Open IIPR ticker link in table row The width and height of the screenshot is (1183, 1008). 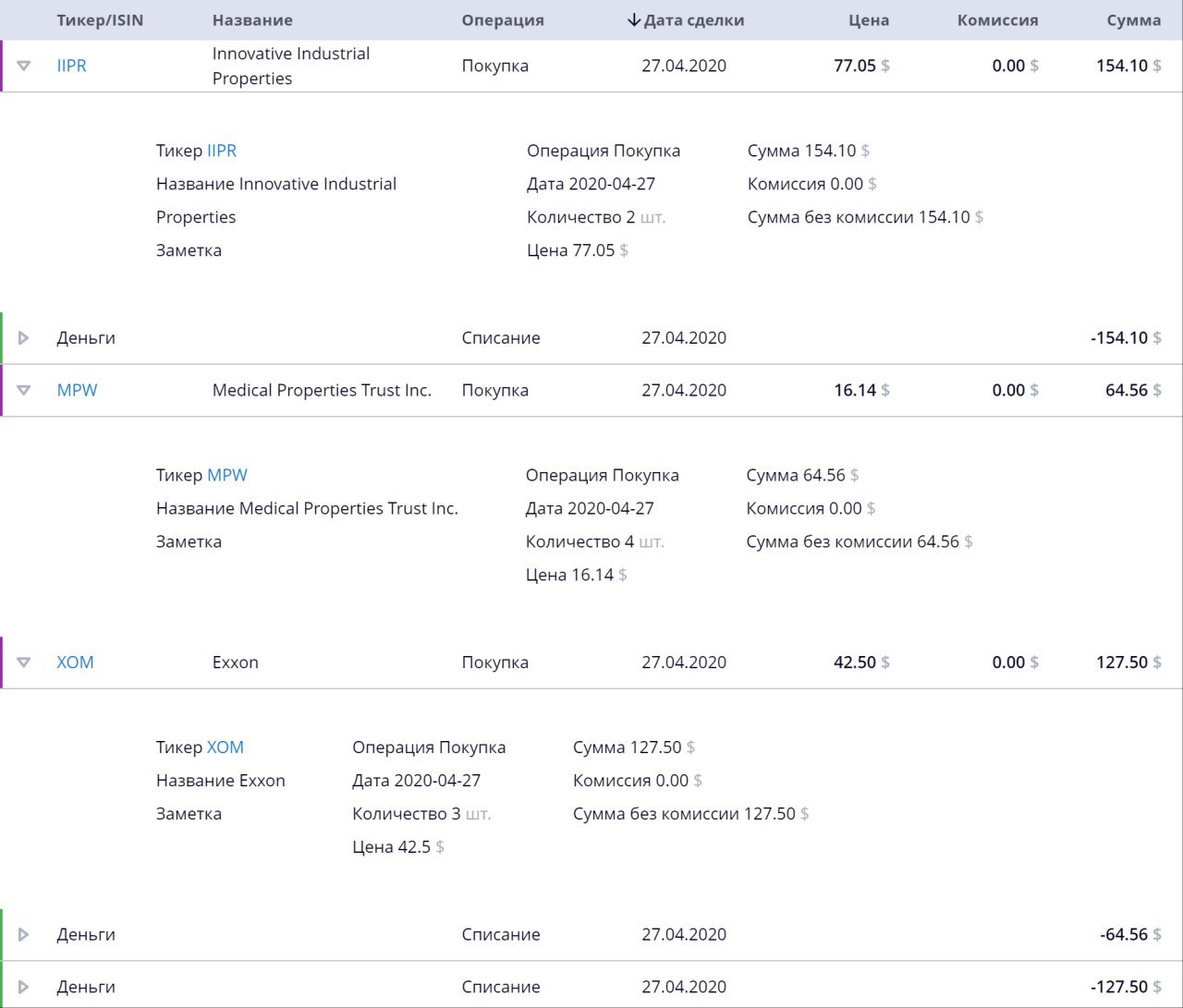71,66
